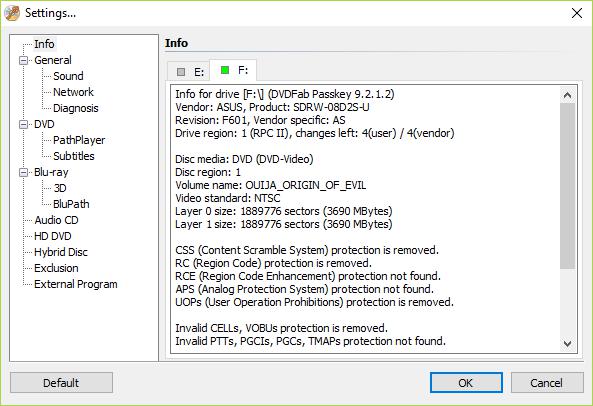This screenshot has height=406, width=593.
Task: Click the scrollbar up arrow in info box
Action: coord(567,95)
